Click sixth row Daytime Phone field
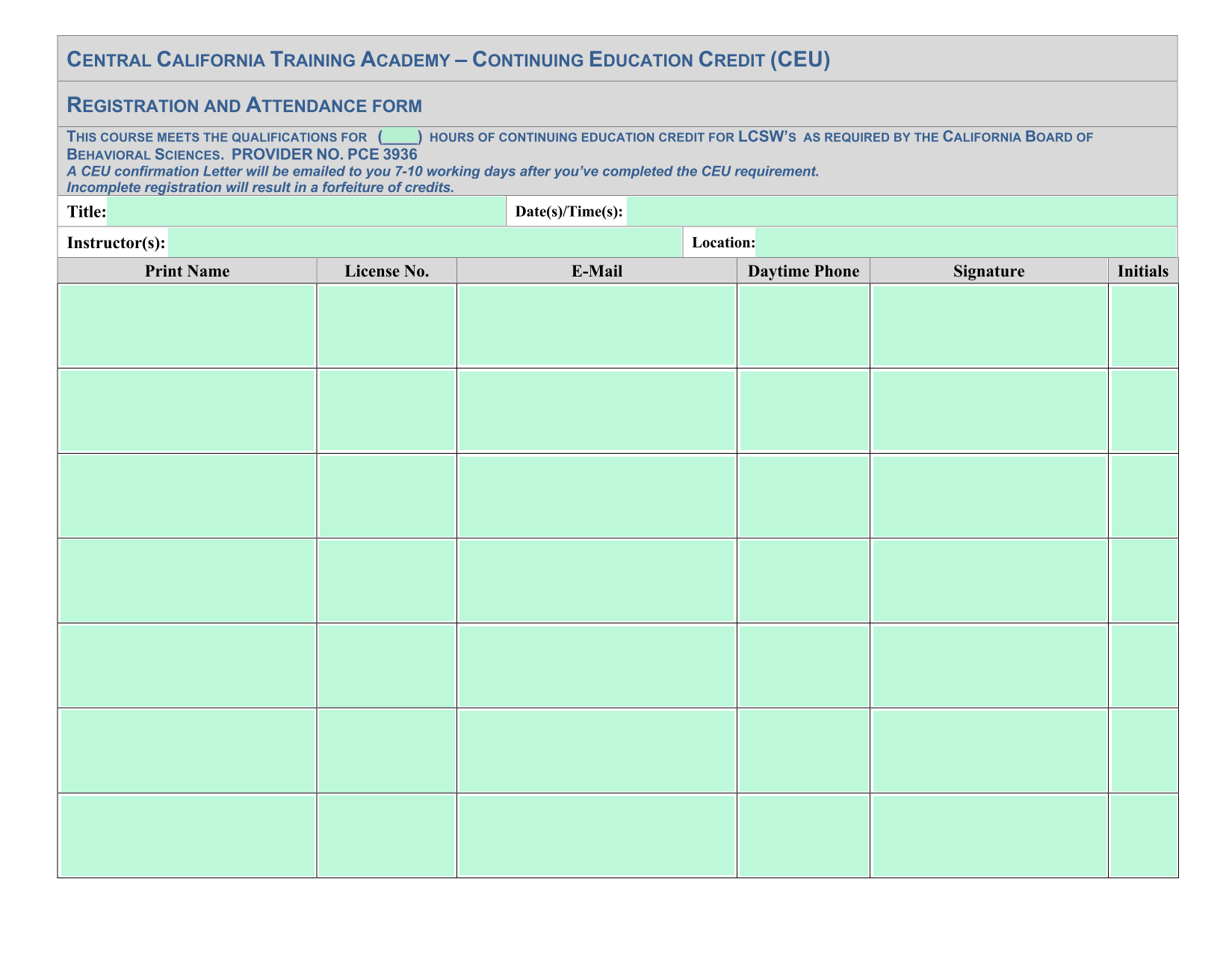 pyautogui.click(x=804, y=751)
